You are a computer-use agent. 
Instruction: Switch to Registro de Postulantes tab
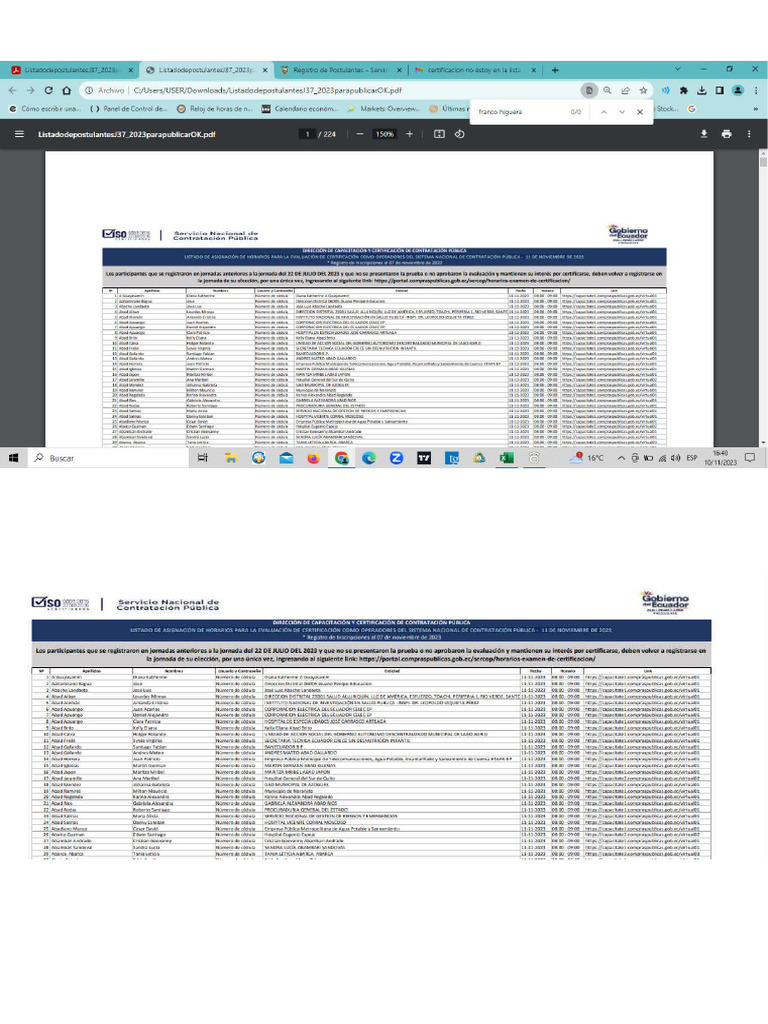(x=341, y=70)
